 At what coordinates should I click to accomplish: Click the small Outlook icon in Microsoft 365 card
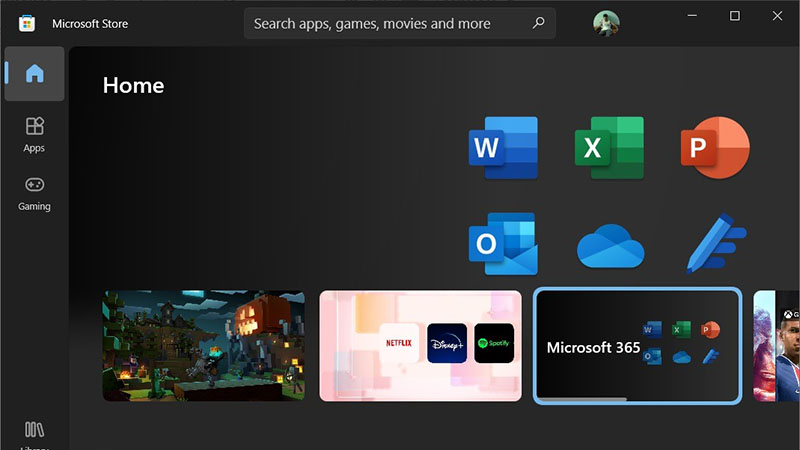coord(653,356)
